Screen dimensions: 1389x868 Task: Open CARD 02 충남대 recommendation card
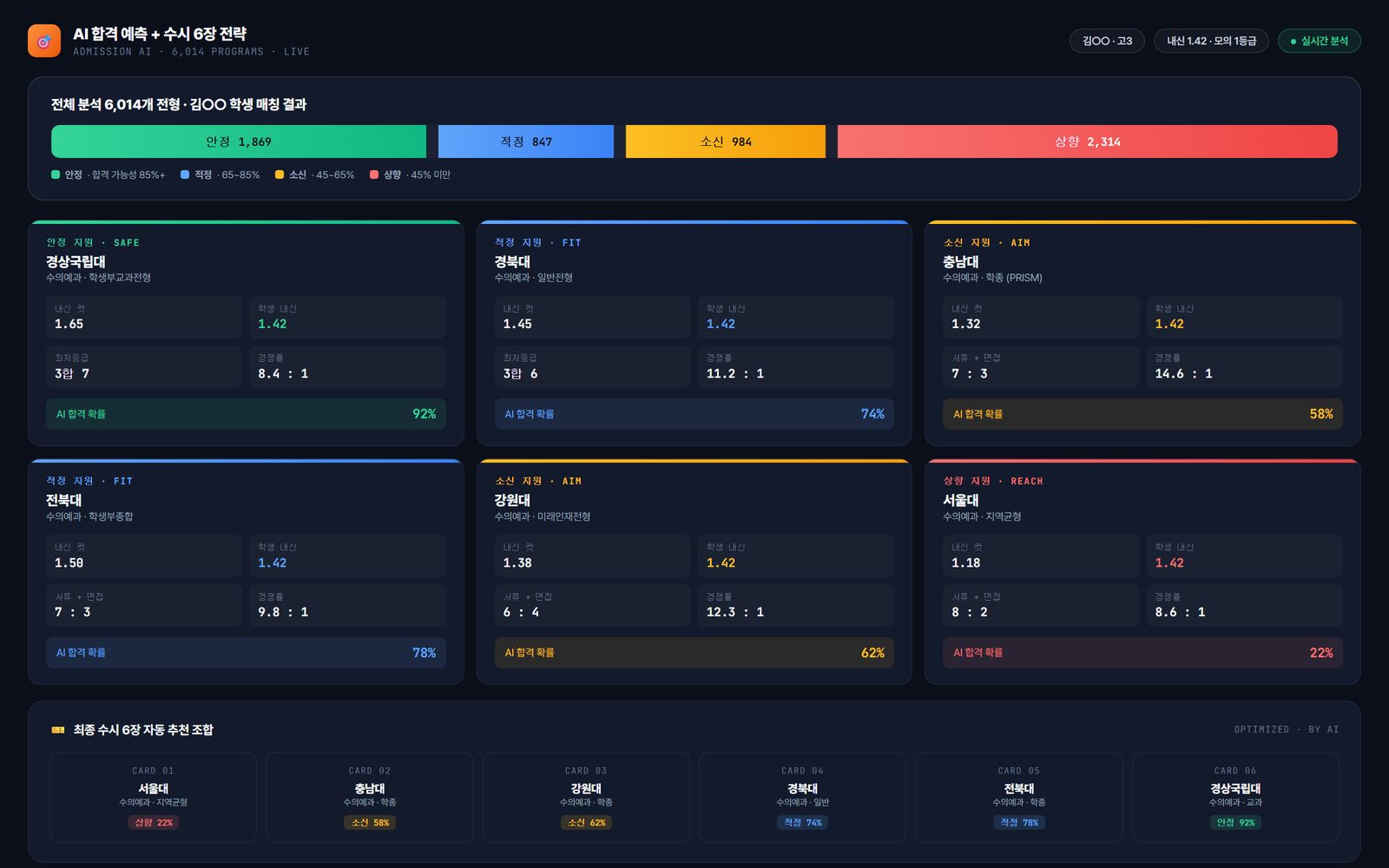pyautogui.click(x=370, y=797)
